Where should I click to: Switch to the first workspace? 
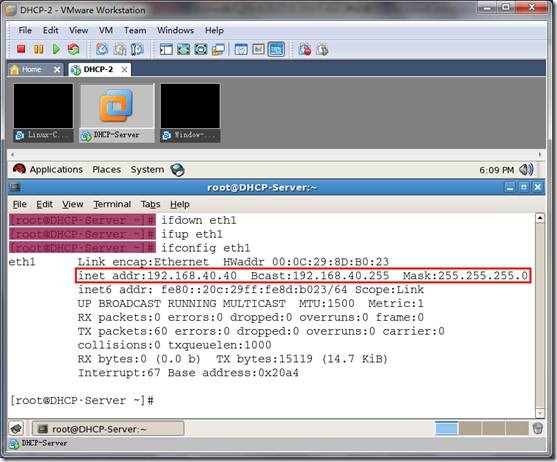click(447, 428)
